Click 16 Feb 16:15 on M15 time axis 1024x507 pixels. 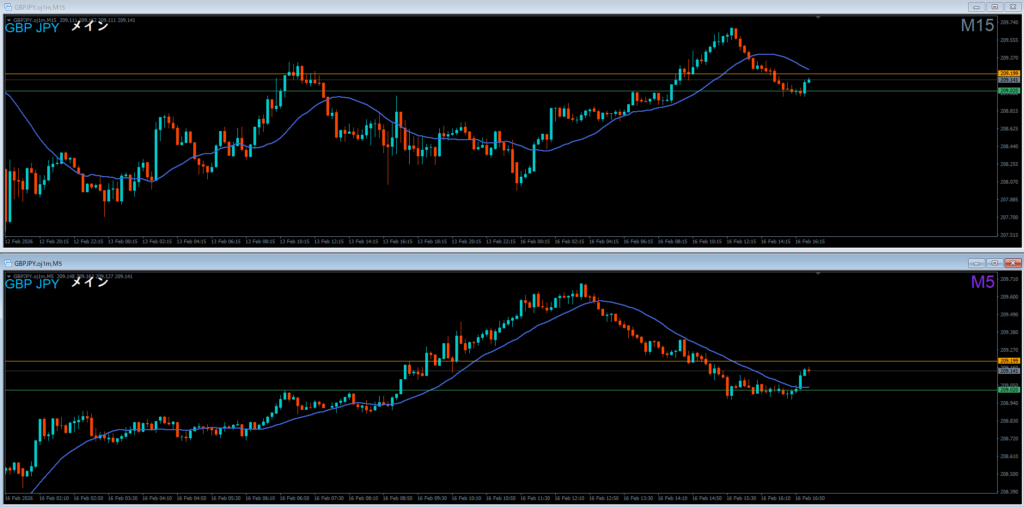[x=810, y=241]
